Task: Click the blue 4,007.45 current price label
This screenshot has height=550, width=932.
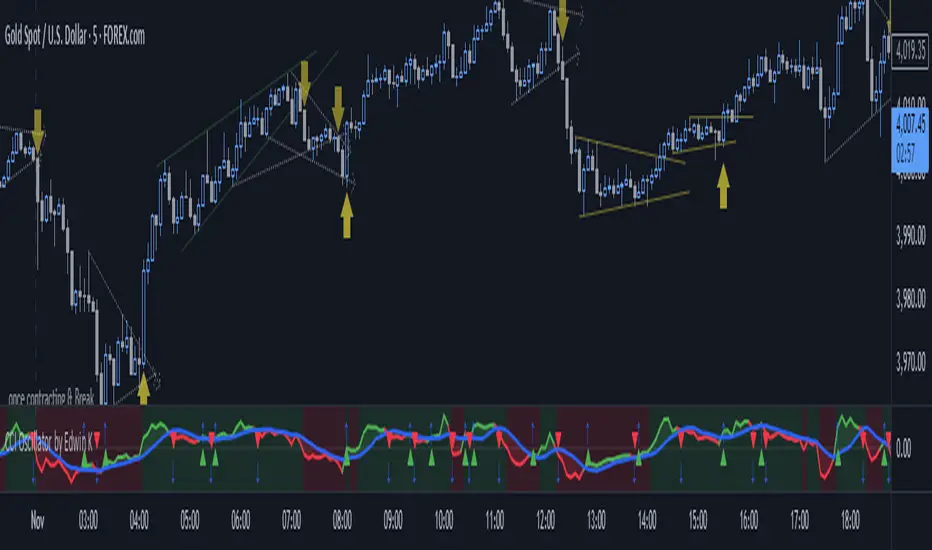Action: pyautogui.click(x=910, y=140)
